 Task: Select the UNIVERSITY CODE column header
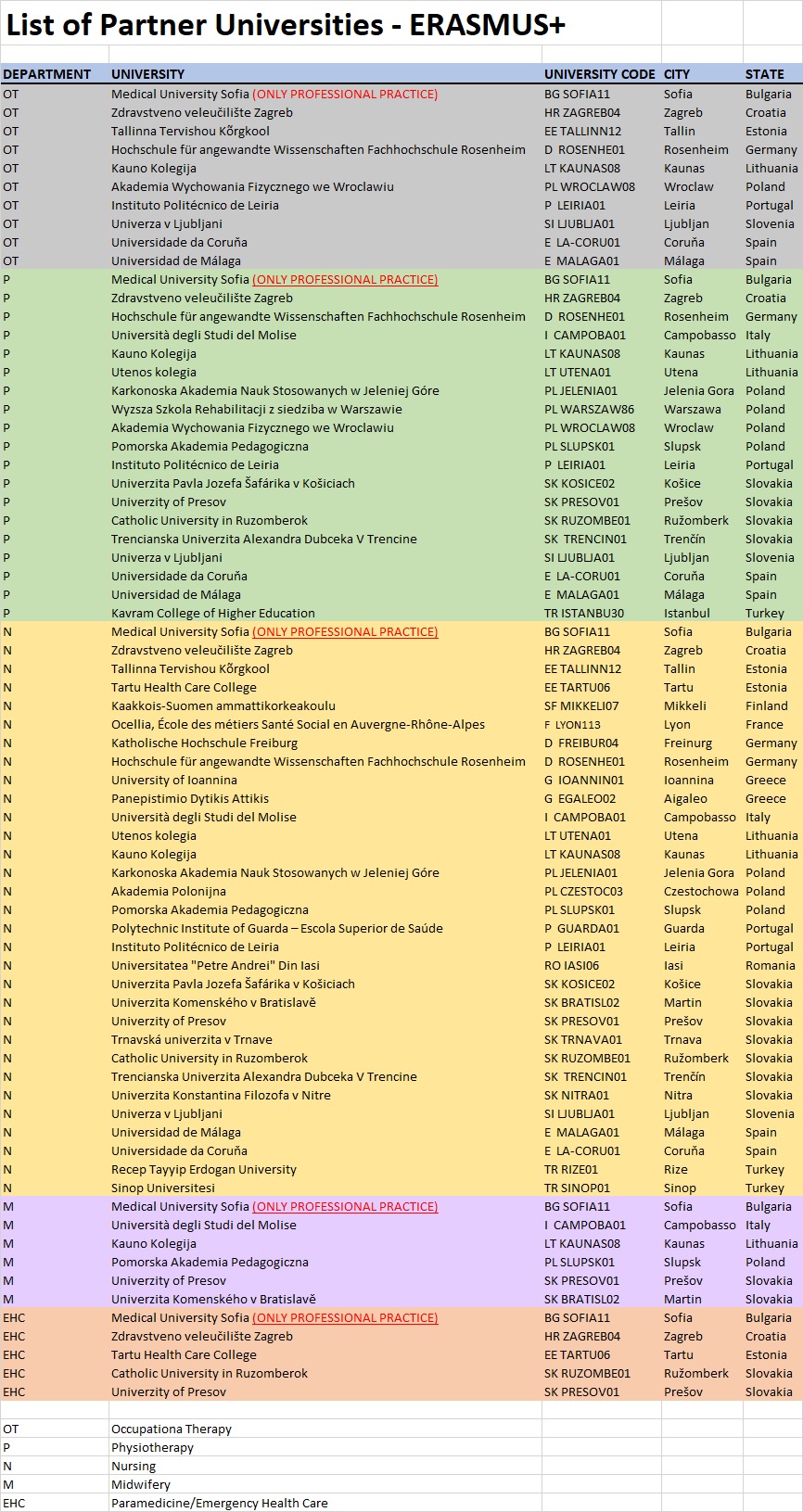[x=600, y=74]
